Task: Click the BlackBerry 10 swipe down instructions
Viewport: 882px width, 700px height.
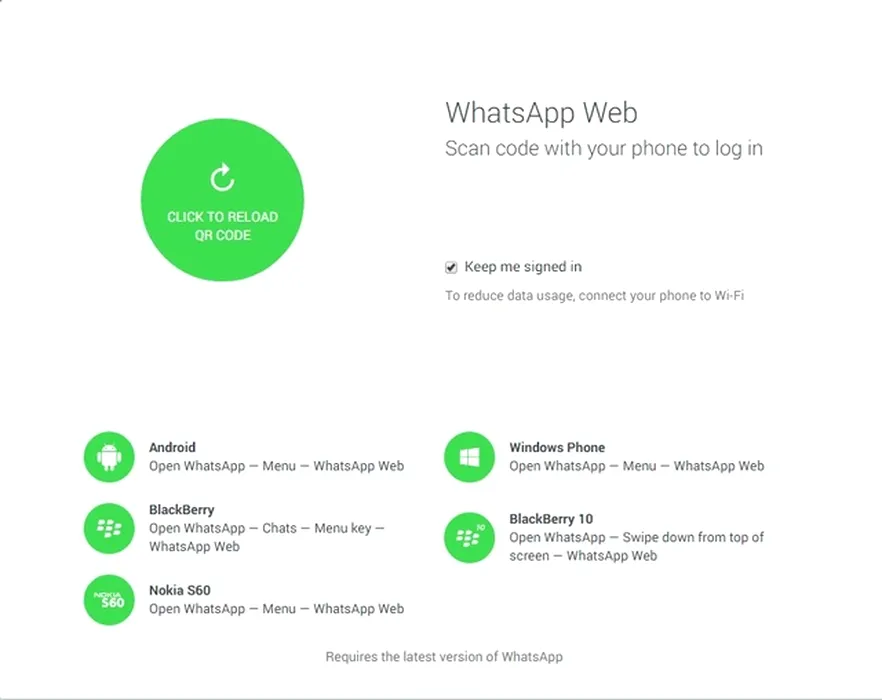Action: click(637, 546)
